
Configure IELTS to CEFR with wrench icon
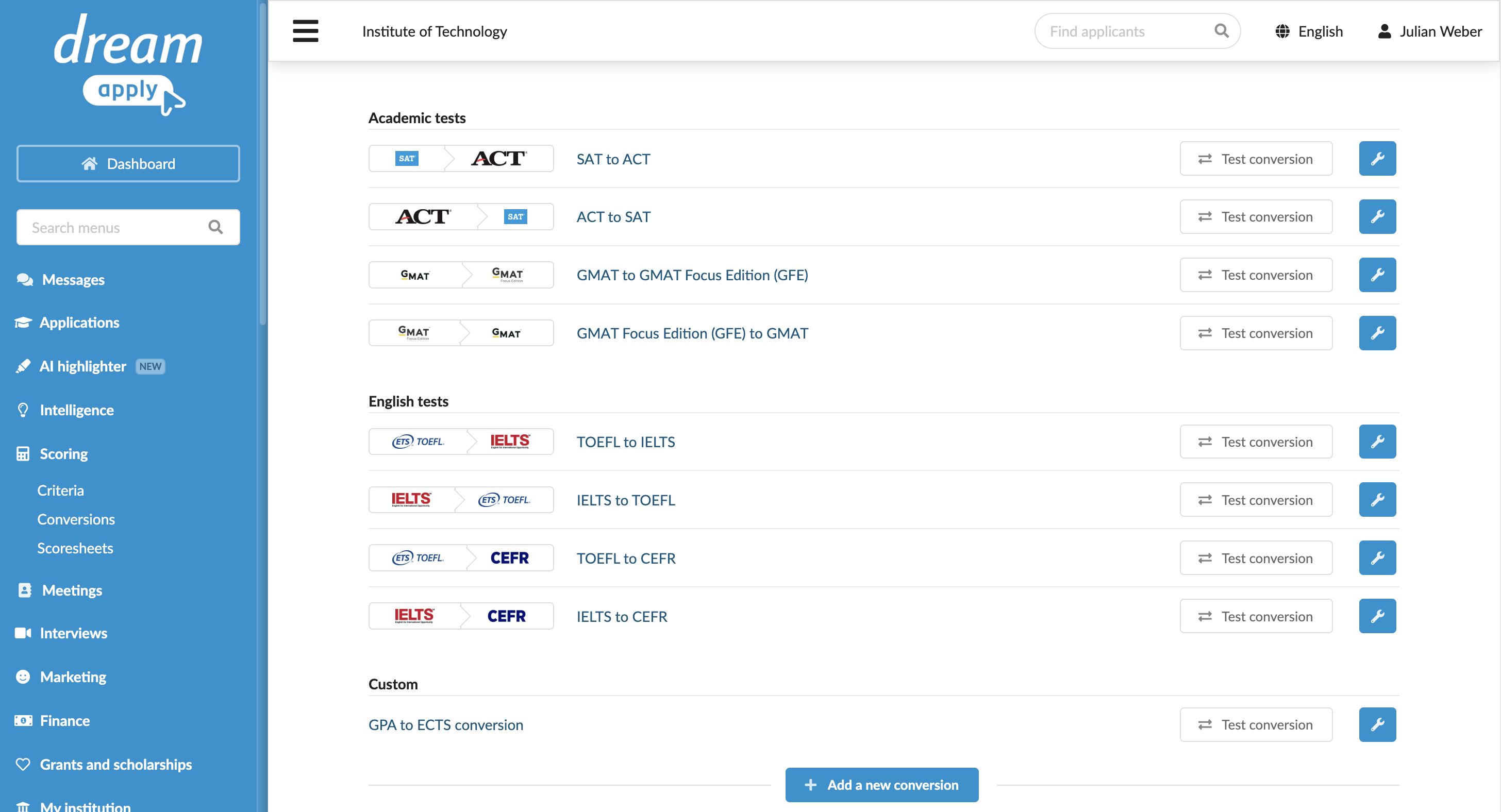pos(1377,616)
